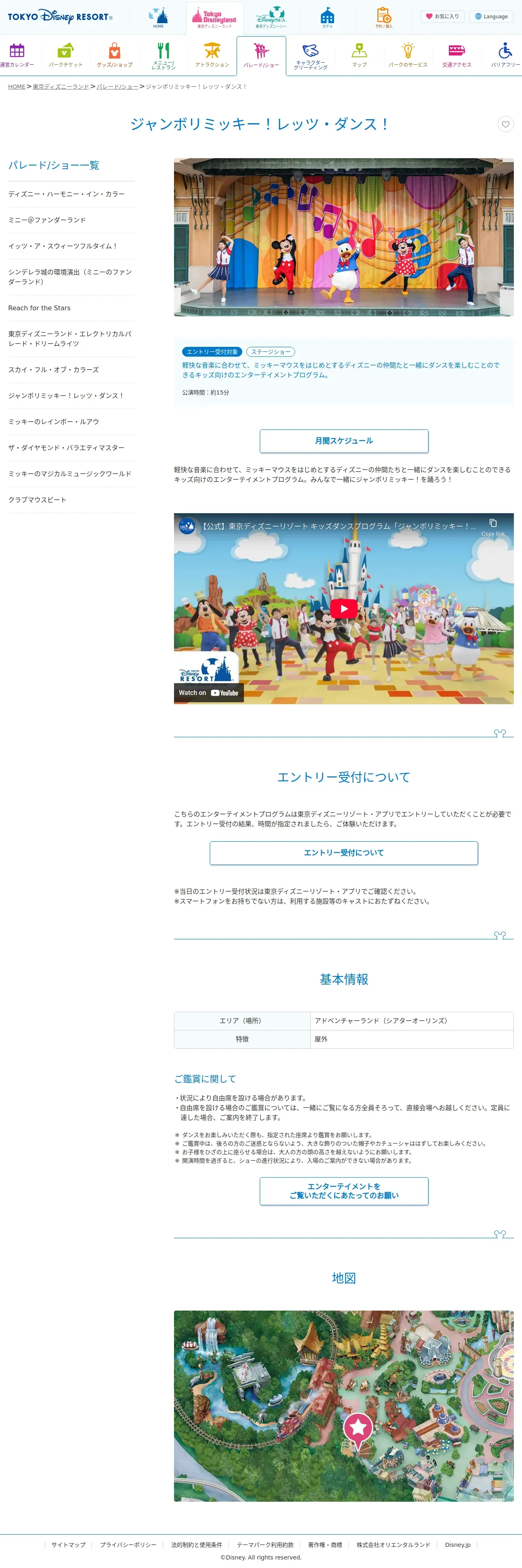Click the Tokyo Disney Resort logo
The image size is (522, 1568).
(x=60, y=16)
